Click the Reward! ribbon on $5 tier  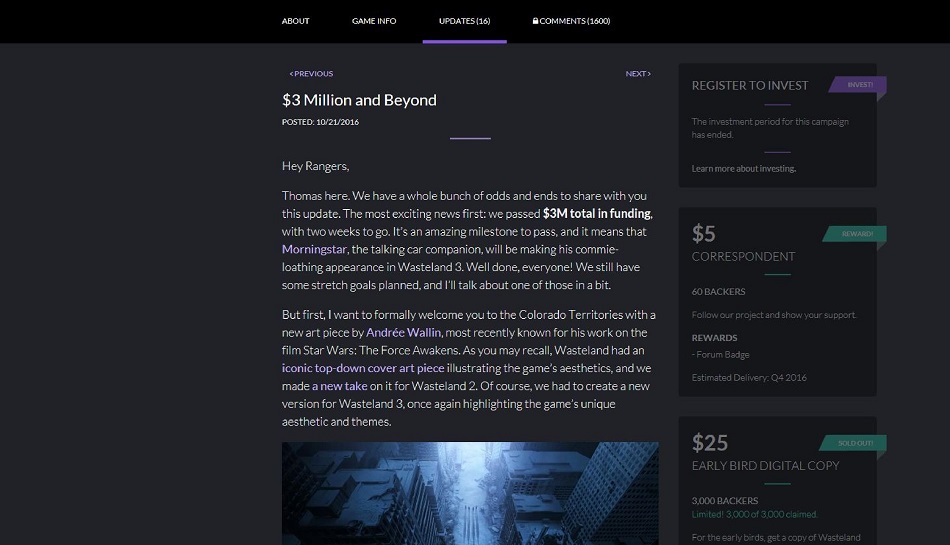tap(855, 234)
